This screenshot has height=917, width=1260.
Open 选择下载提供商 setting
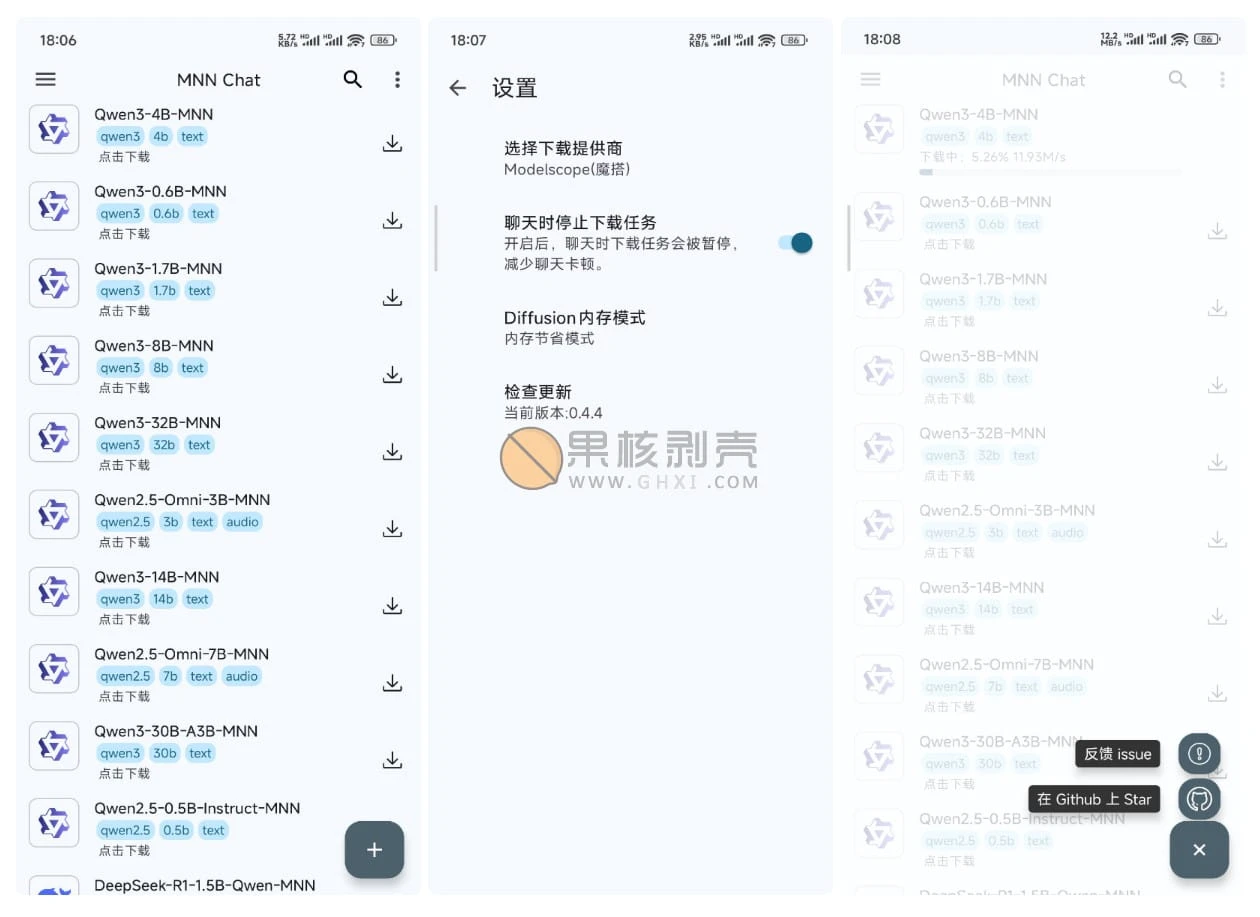(630, 158)
